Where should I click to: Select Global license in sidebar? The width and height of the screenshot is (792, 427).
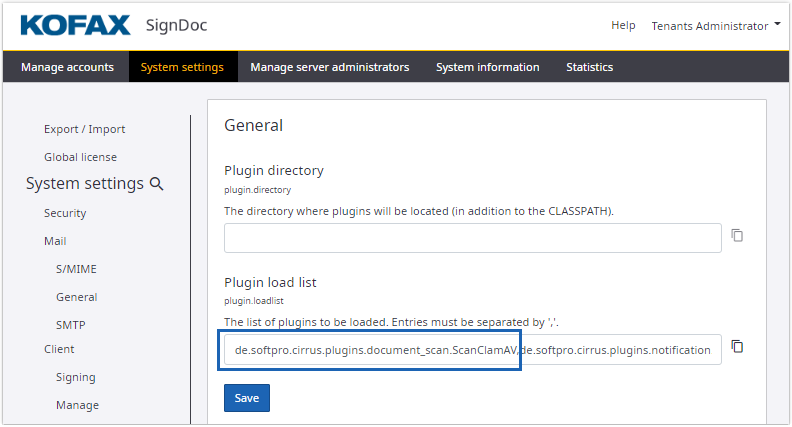point(80,157)
